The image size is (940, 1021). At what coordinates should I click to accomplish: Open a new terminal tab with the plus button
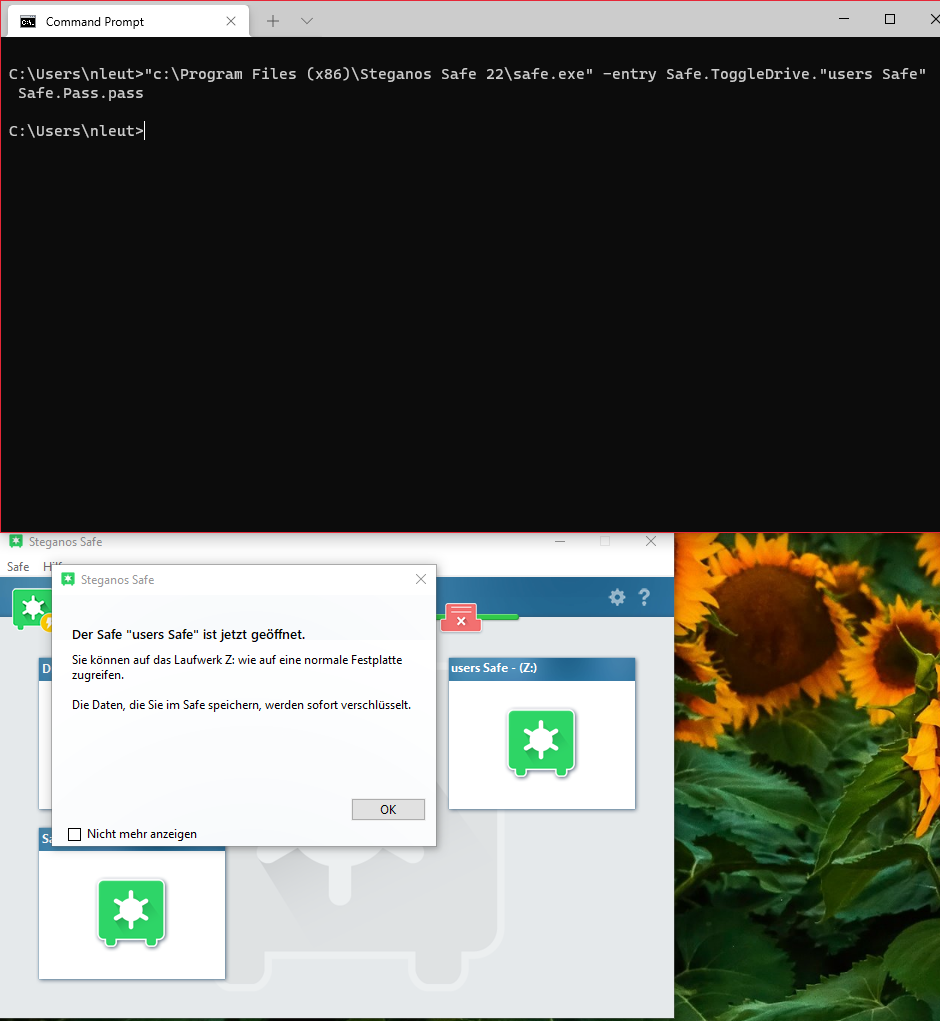[271, 20]
